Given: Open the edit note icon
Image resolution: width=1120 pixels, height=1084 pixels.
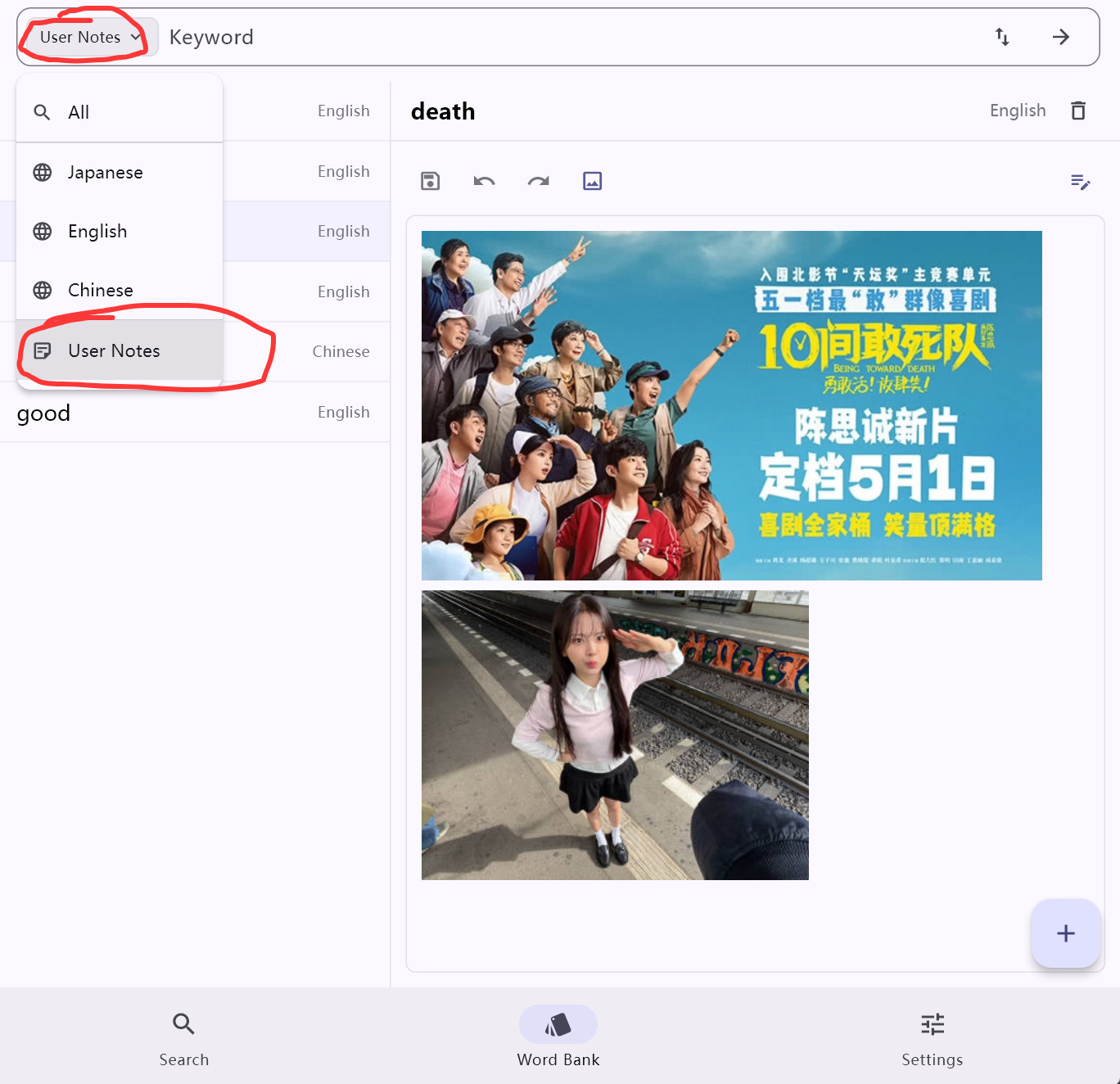Looking at the screenshot, I should pos(1080,182).
